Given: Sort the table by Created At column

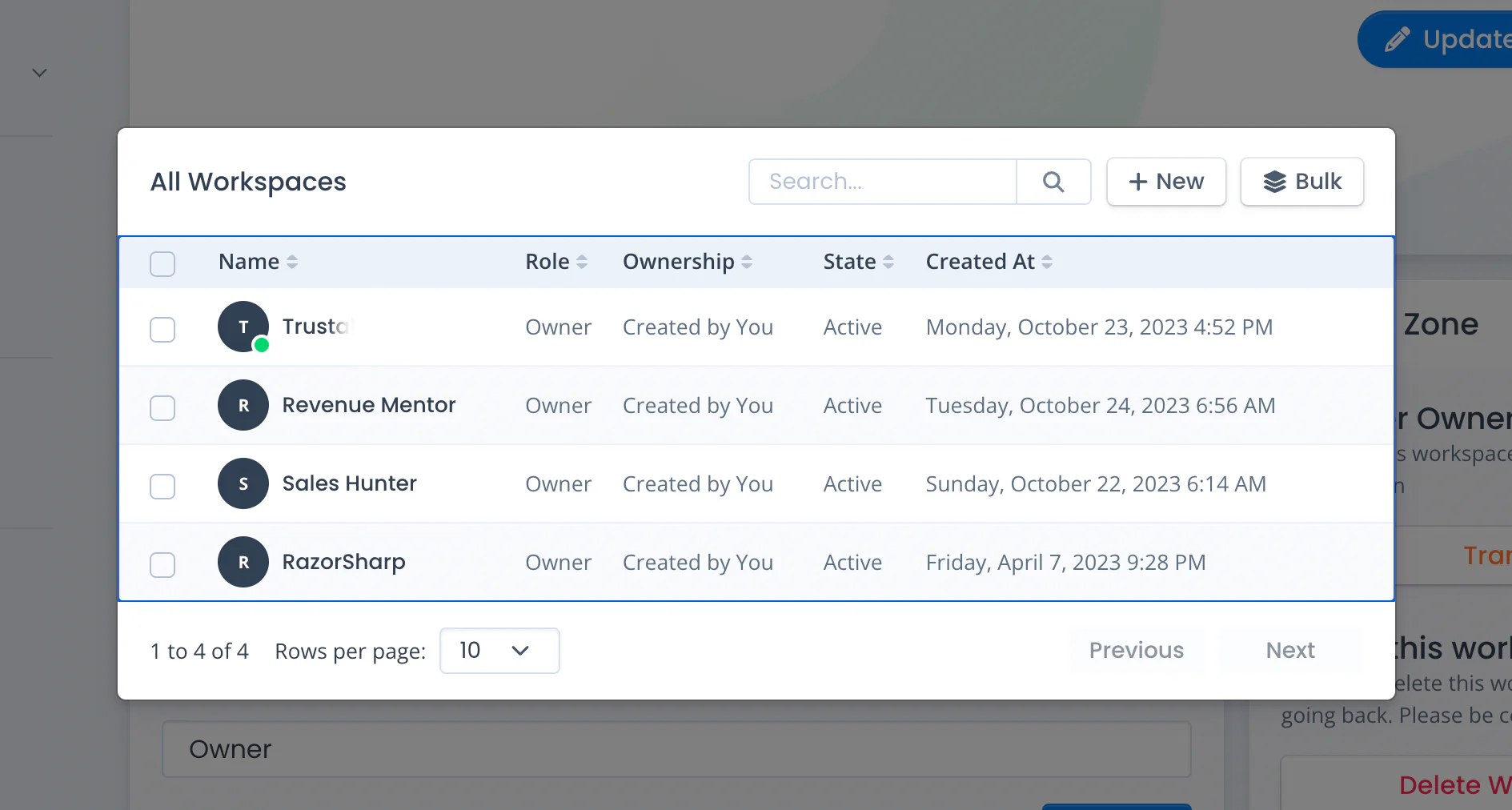Looking at the screenshot, I should coord(1048,262).
